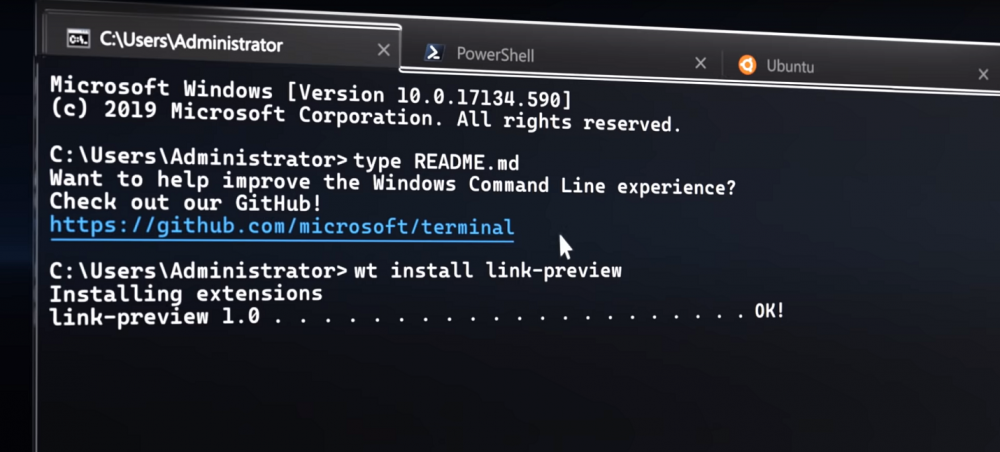Click the 'Check out our GitHub!' text
This screenshot has width=1000, height=452.
(x=186, y=202)
